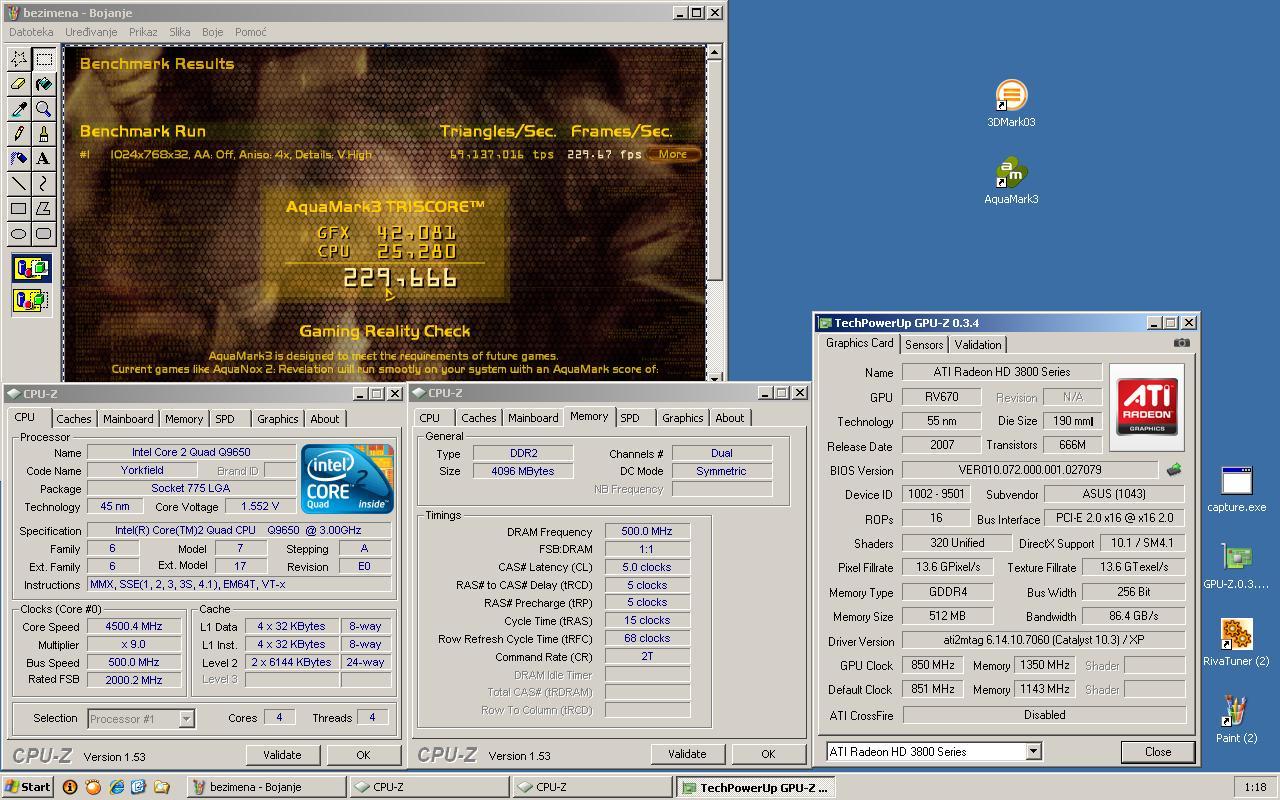Click the BIOS save chip icon in GPU-Z
This screenshot has height=800, width=1280.
tap(1174, 469)
